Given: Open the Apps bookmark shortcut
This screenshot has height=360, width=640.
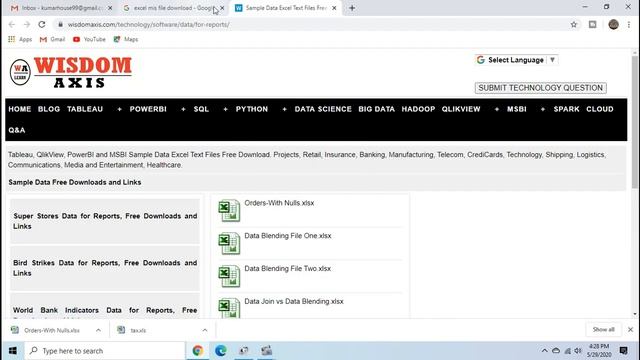Looking at the screenshot, I should coord(20,39).
